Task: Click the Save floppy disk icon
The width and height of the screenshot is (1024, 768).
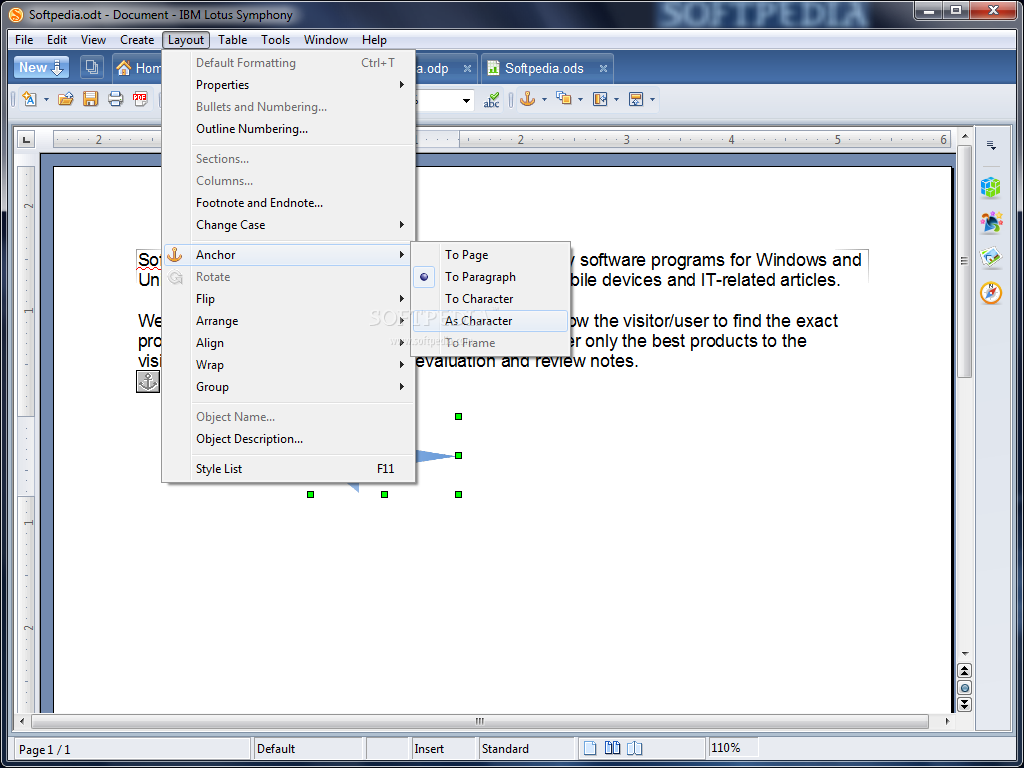Action: point(90,99)
